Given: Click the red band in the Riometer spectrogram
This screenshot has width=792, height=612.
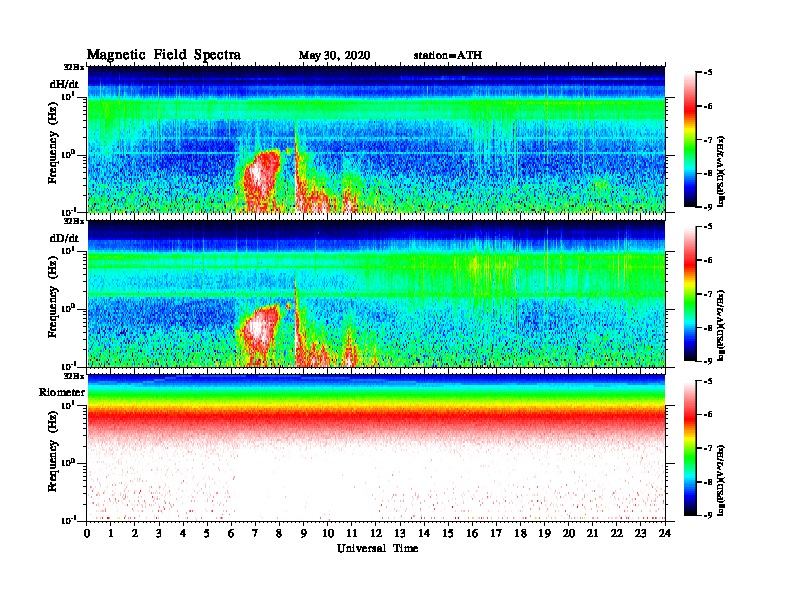Looking at the screenshot, I should click(376, 419).
